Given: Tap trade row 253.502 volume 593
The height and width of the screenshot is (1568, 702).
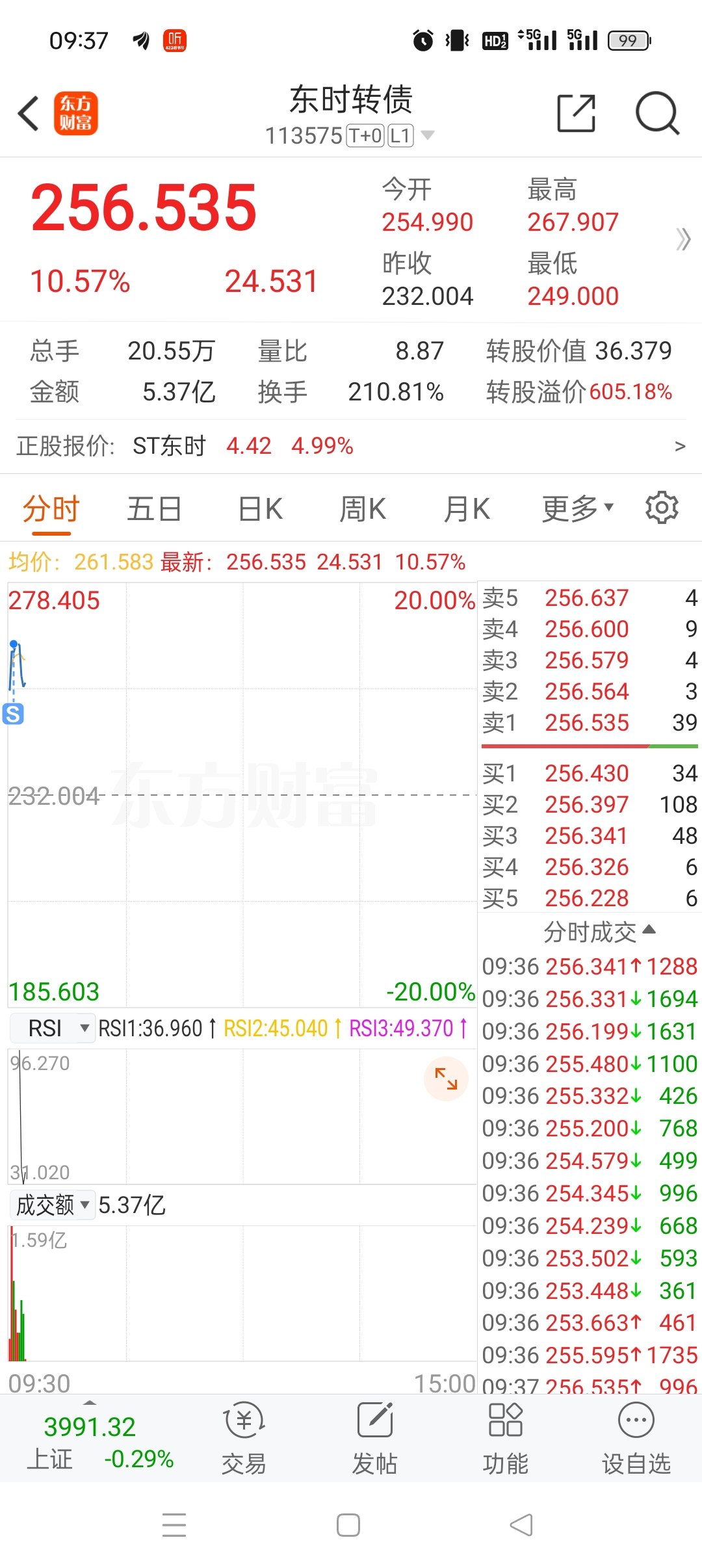Looking at the screenshot, I should 590,1259.
